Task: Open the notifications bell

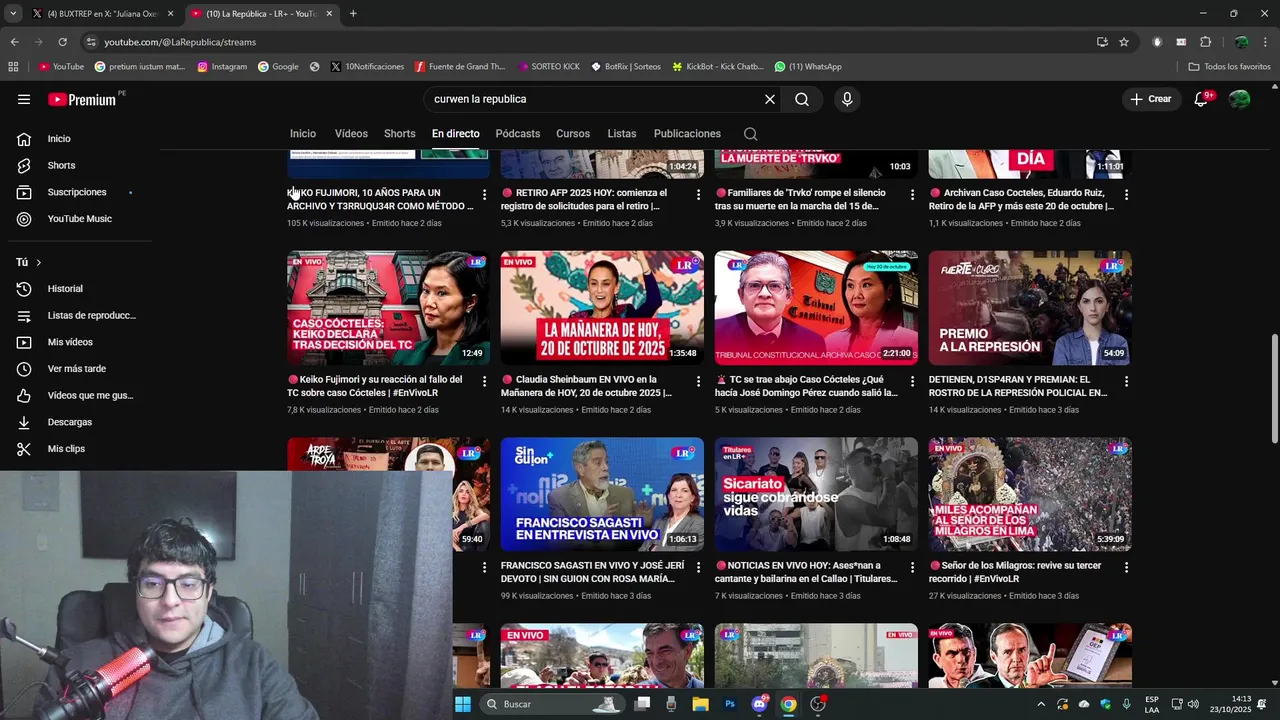Action: pyautogui.click(x=1202, y=99)
